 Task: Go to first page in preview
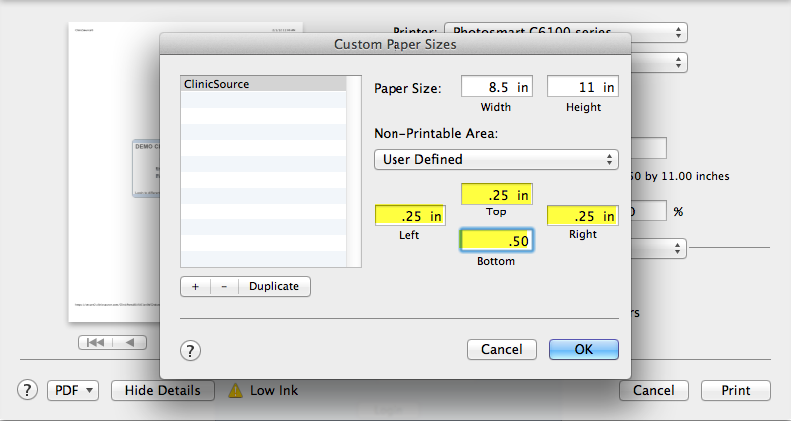click(x=97, y=342)
